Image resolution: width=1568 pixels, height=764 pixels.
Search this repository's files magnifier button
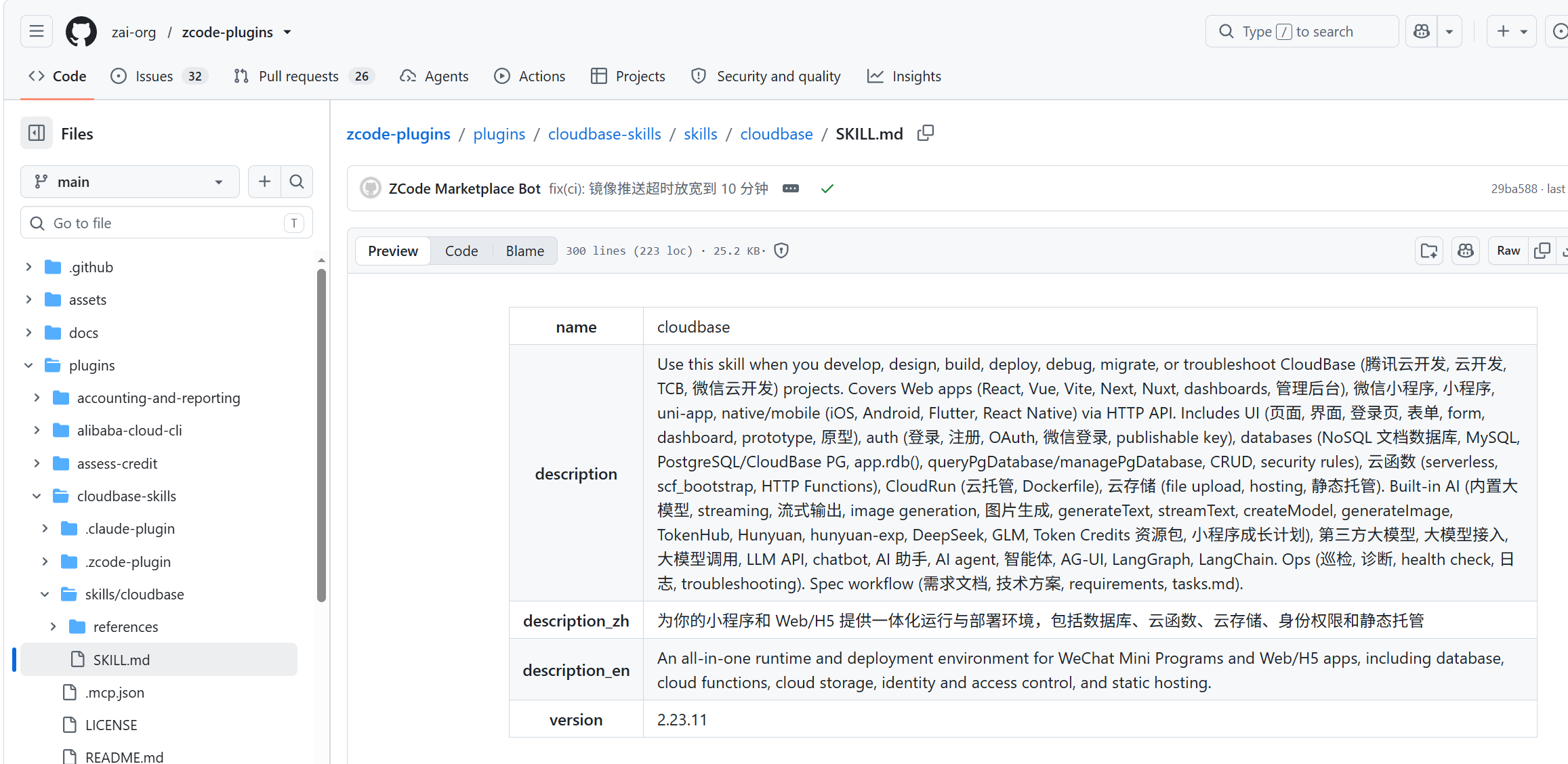(x=297, y=182)
